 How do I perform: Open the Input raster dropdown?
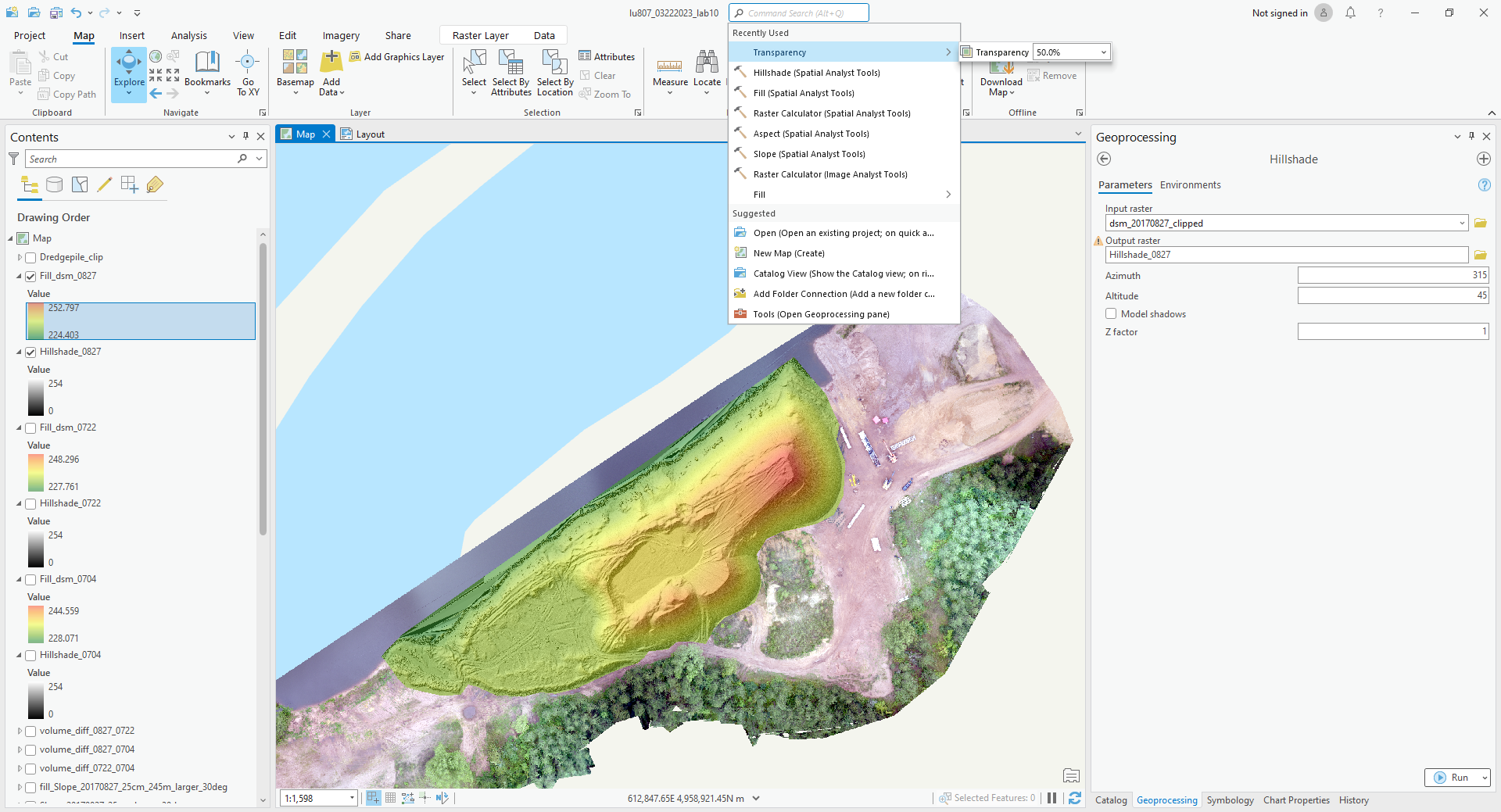coord(1461,224)
